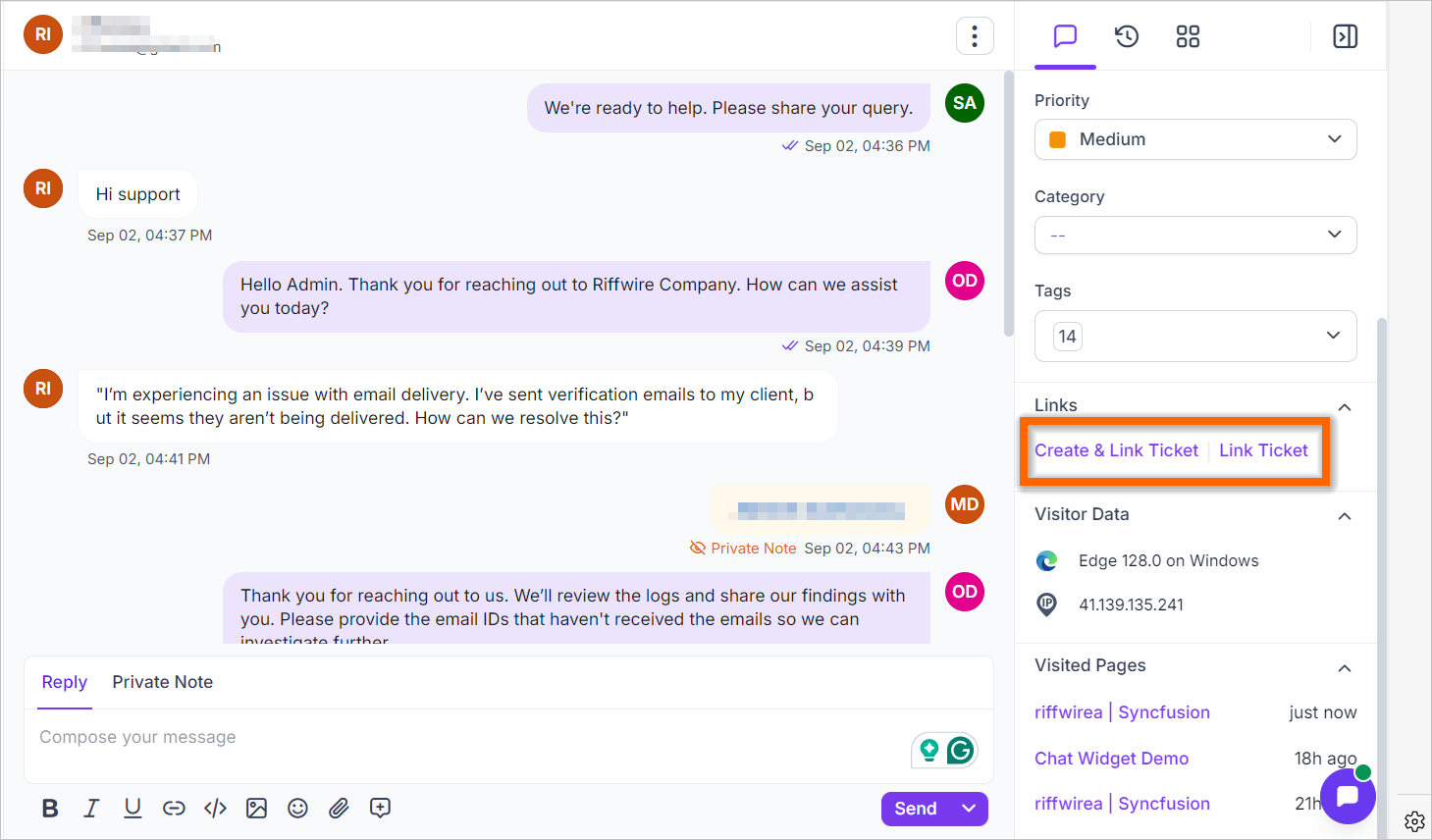
Task: Open the apps grid icon
Action: [1188, 36]
